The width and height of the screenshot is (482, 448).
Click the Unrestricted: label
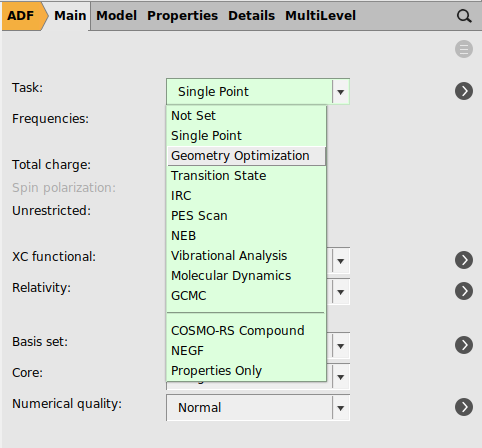(x=51, y=211)
